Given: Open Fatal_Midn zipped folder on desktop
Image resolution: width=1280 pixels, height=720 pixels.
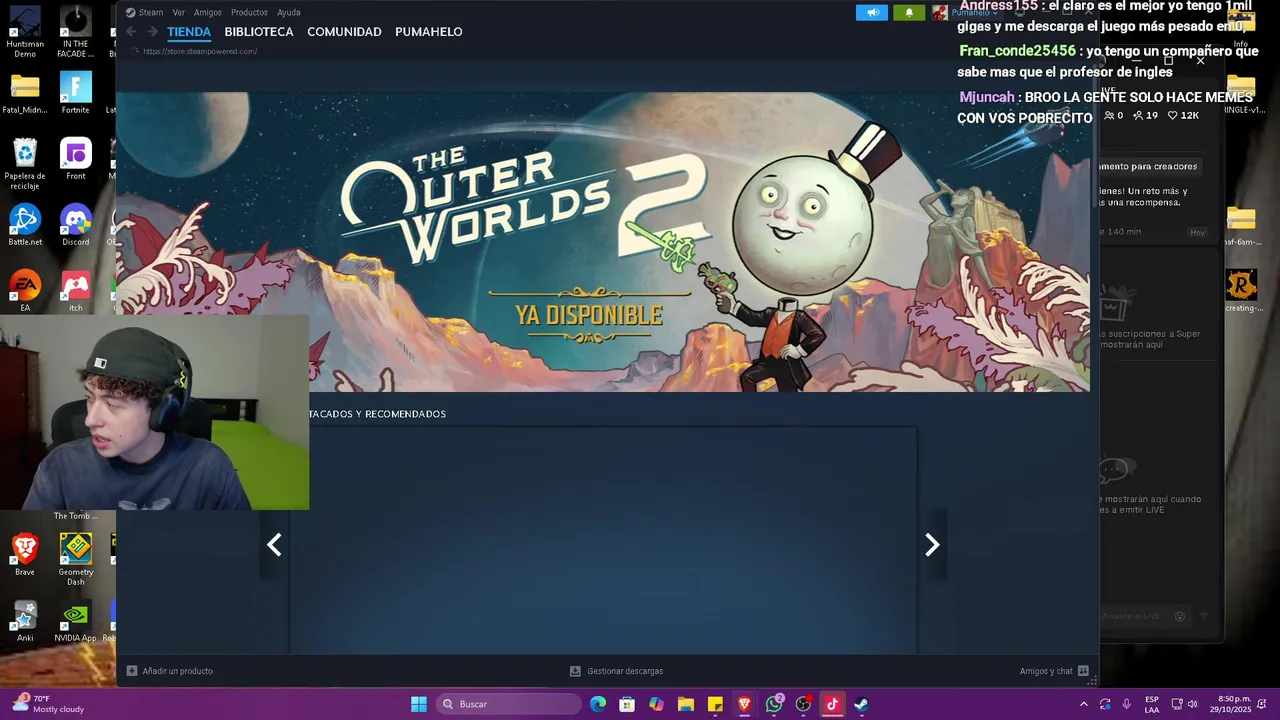Looking at the screenshot, I should (x=25, y=94).
